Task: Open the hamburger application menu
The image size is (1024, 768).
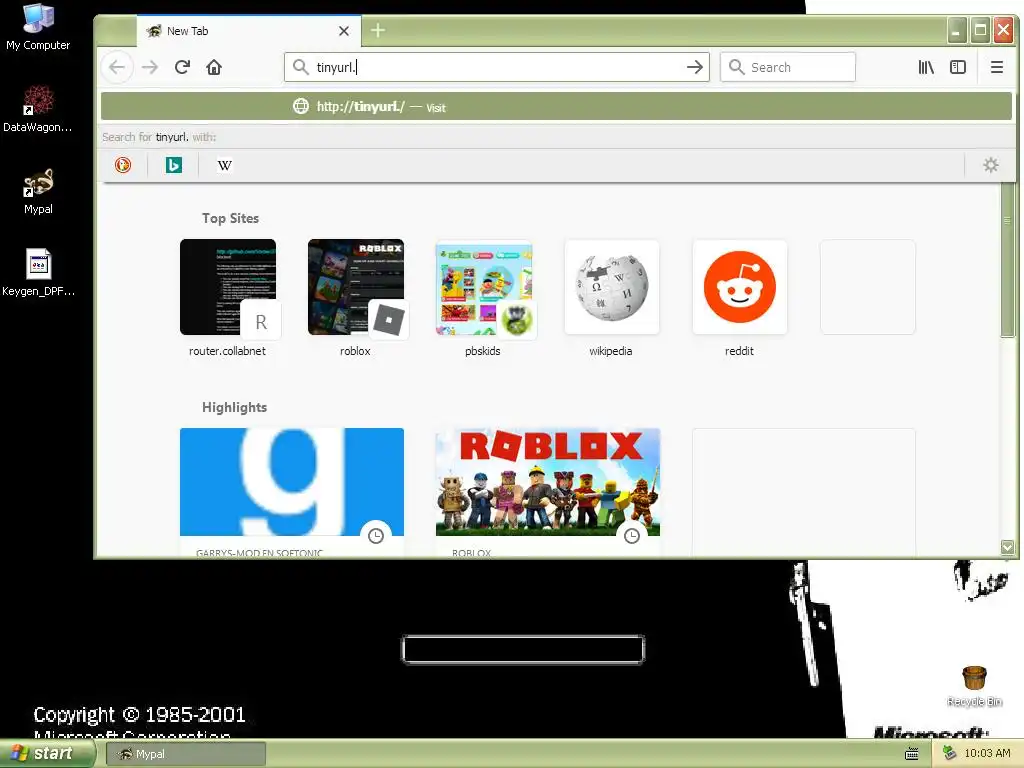Action: [997, 67]
